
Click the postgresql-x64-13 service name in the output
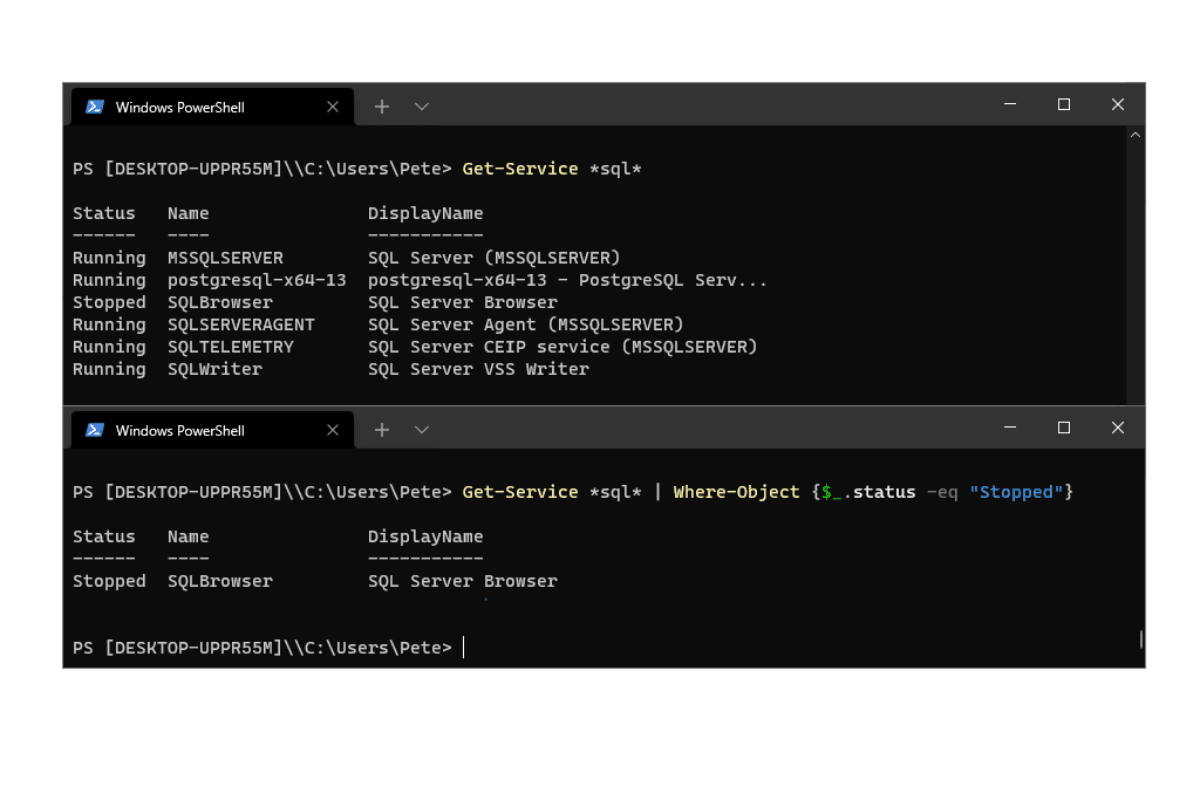pos(257,280)
